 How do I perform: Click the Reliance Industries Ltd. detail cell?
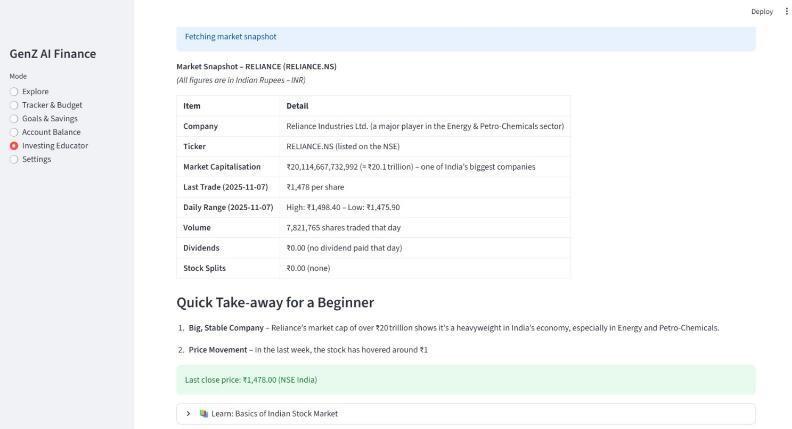click(425, 126)
